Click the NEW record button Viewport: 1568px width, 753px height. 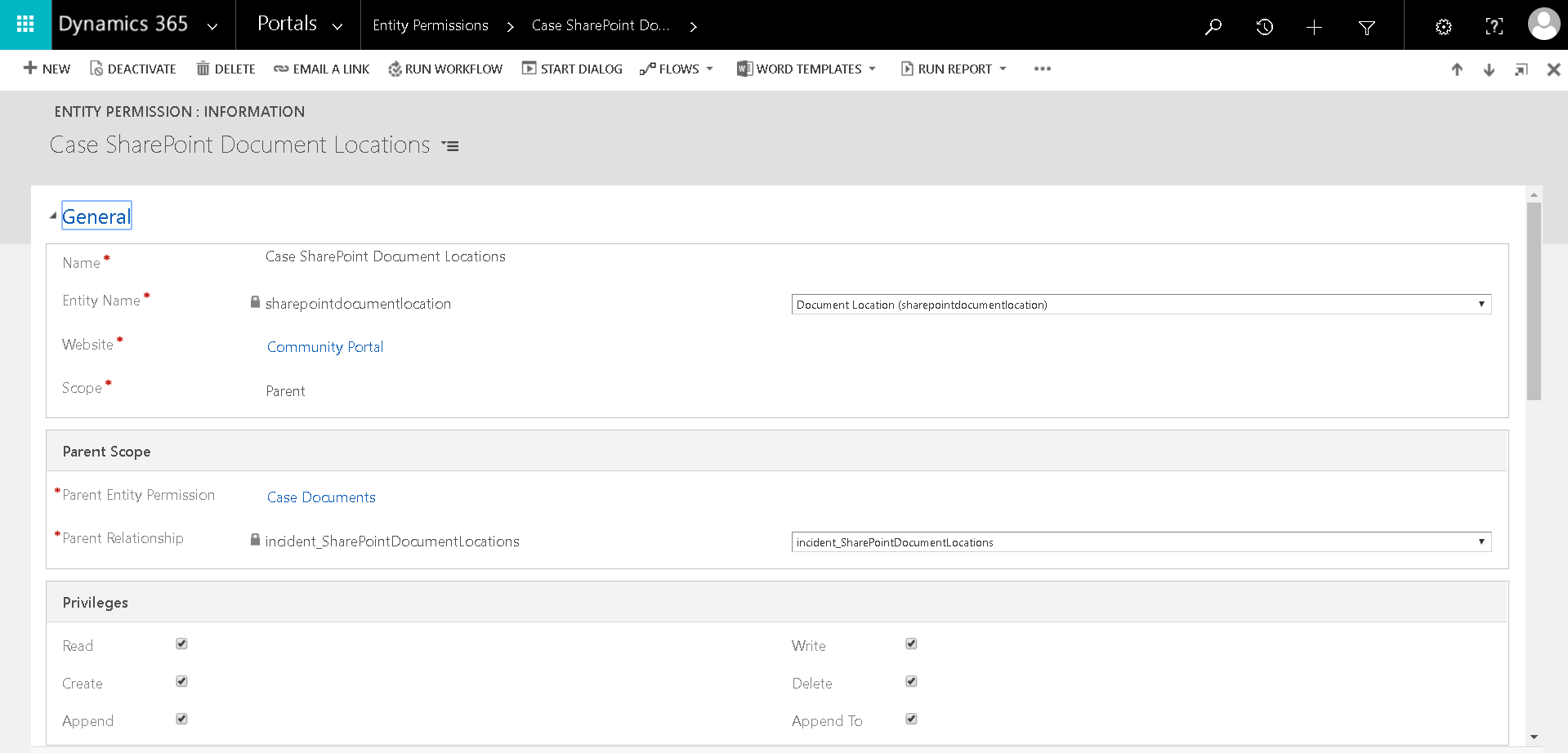47,69
